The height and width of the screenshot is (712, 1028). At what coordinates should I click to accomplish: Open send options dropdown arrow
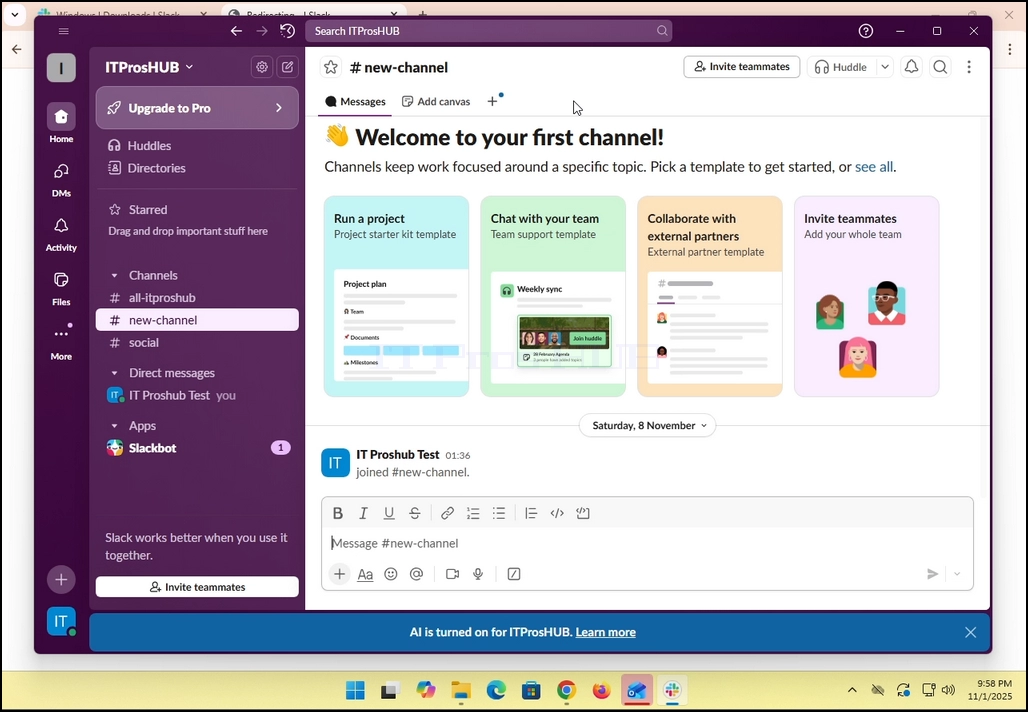click(x=957, y=574)
